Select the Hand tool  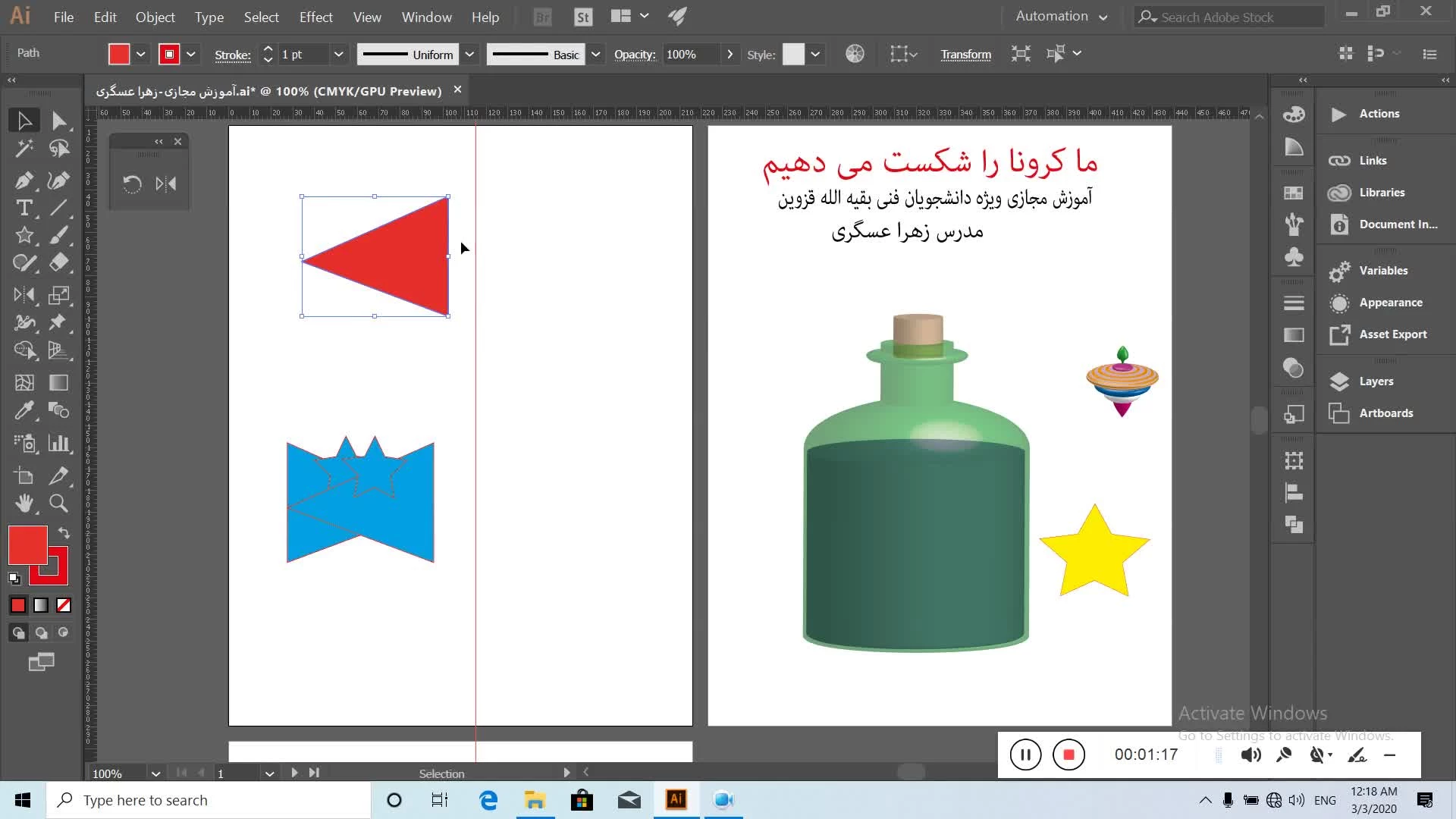point(24,503)
